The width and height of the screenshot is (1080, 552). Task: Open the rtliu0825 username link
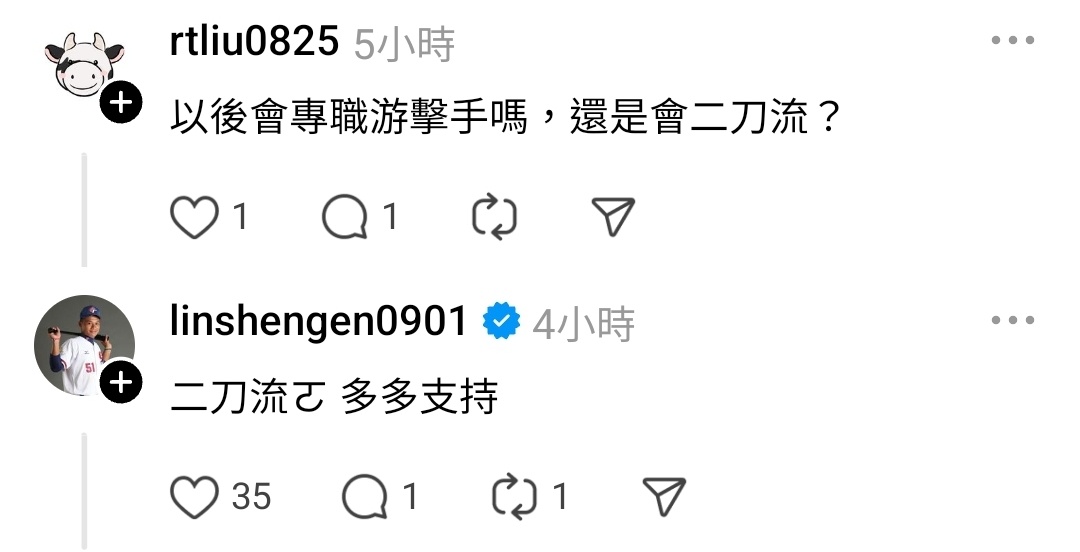(x=254, y=42)
